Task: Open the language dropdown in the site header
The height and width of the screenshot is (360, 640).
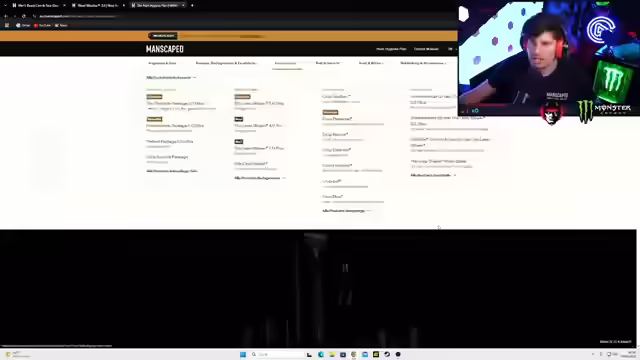Action: (x=452, y=49)
